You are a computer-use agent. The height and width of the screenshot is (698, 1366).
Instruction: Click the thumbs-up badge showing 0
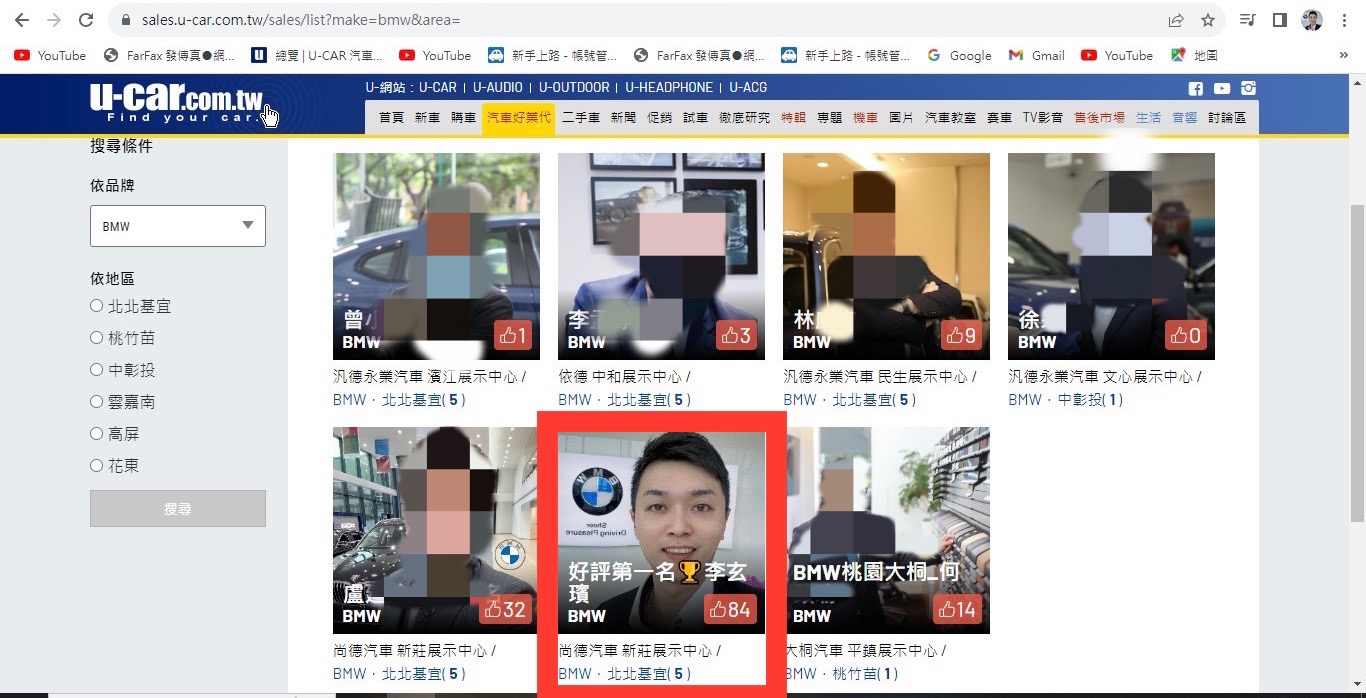[1186, 336]
